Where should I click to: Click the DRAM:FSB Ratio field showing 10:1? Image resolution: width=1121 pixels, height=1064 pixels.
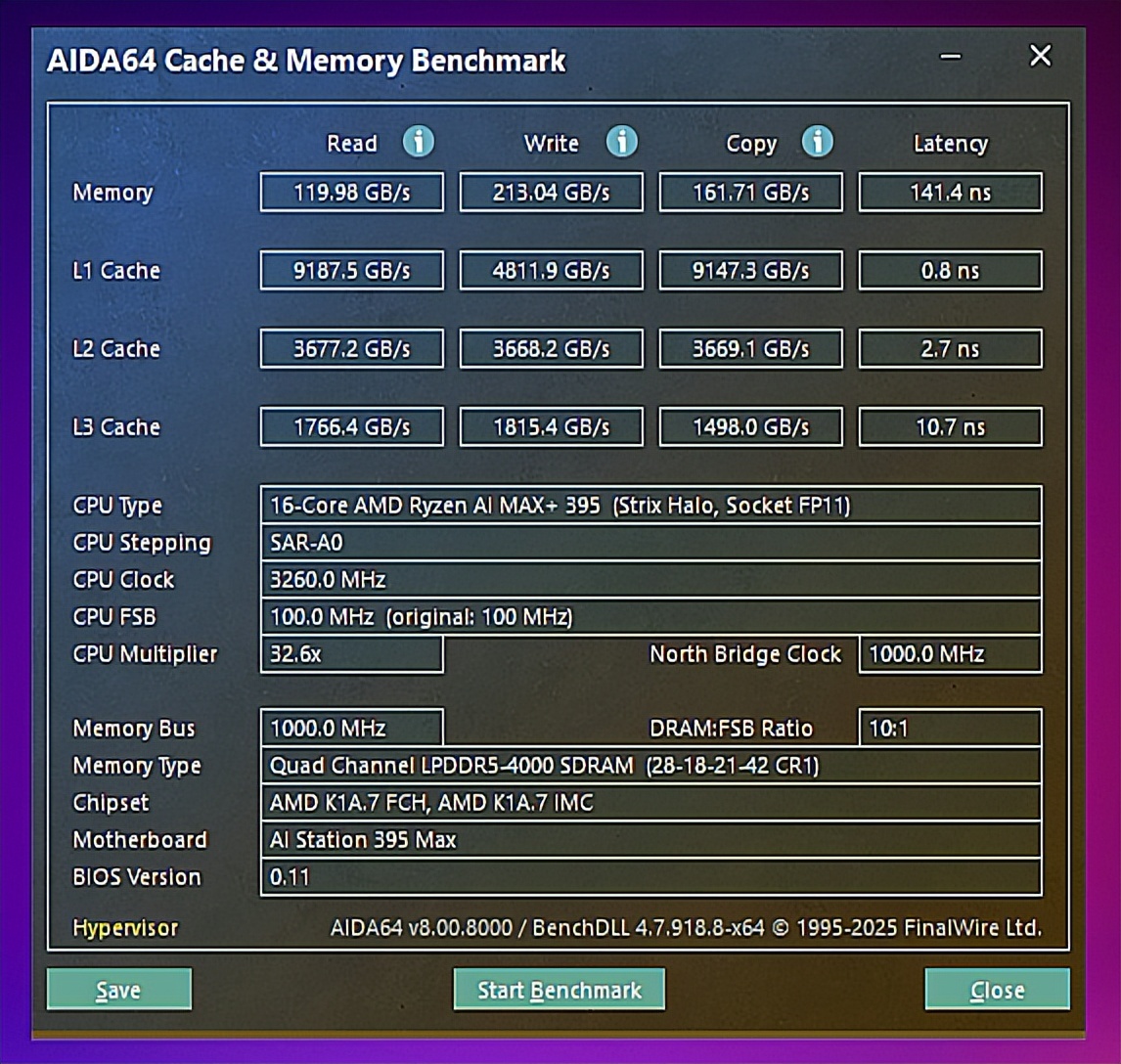point(947,728)
